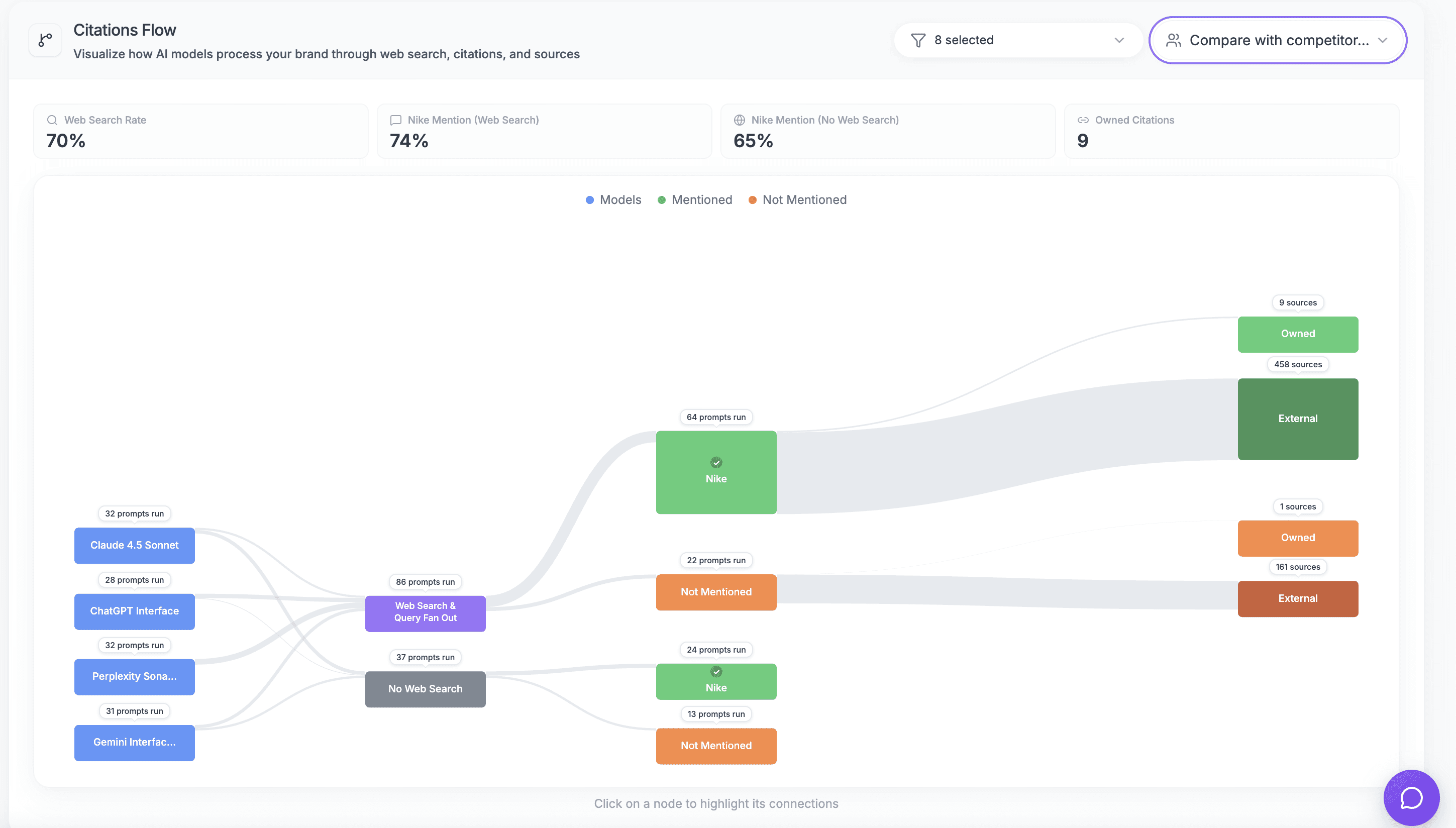Click the link icon next to Owned Citations
The height and width of the screenshot is (828, 1456).
(x=1083, y=120)
